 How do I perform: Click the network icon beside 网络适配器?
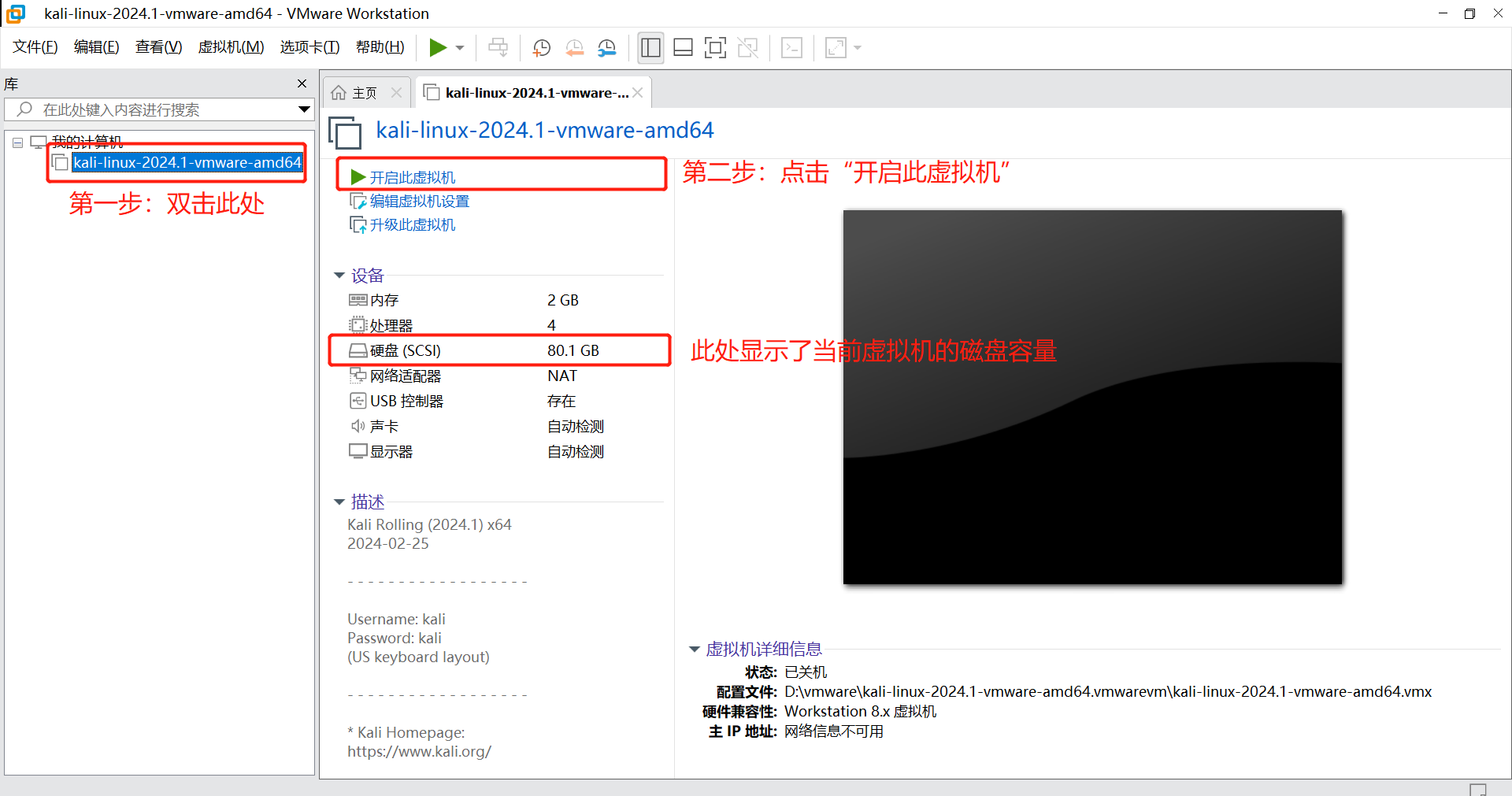358,375
